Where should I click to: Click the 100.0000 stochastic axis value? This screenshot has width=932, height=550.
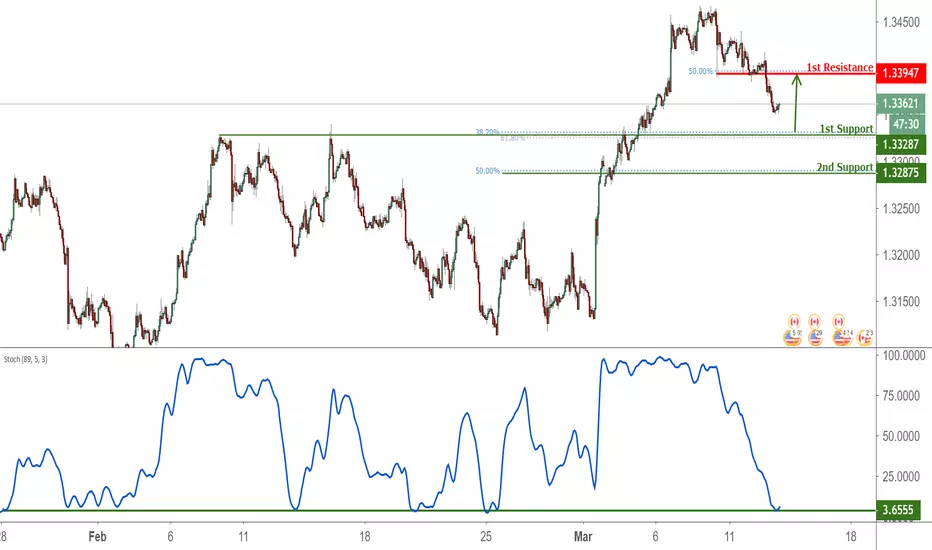click(903, 356)
